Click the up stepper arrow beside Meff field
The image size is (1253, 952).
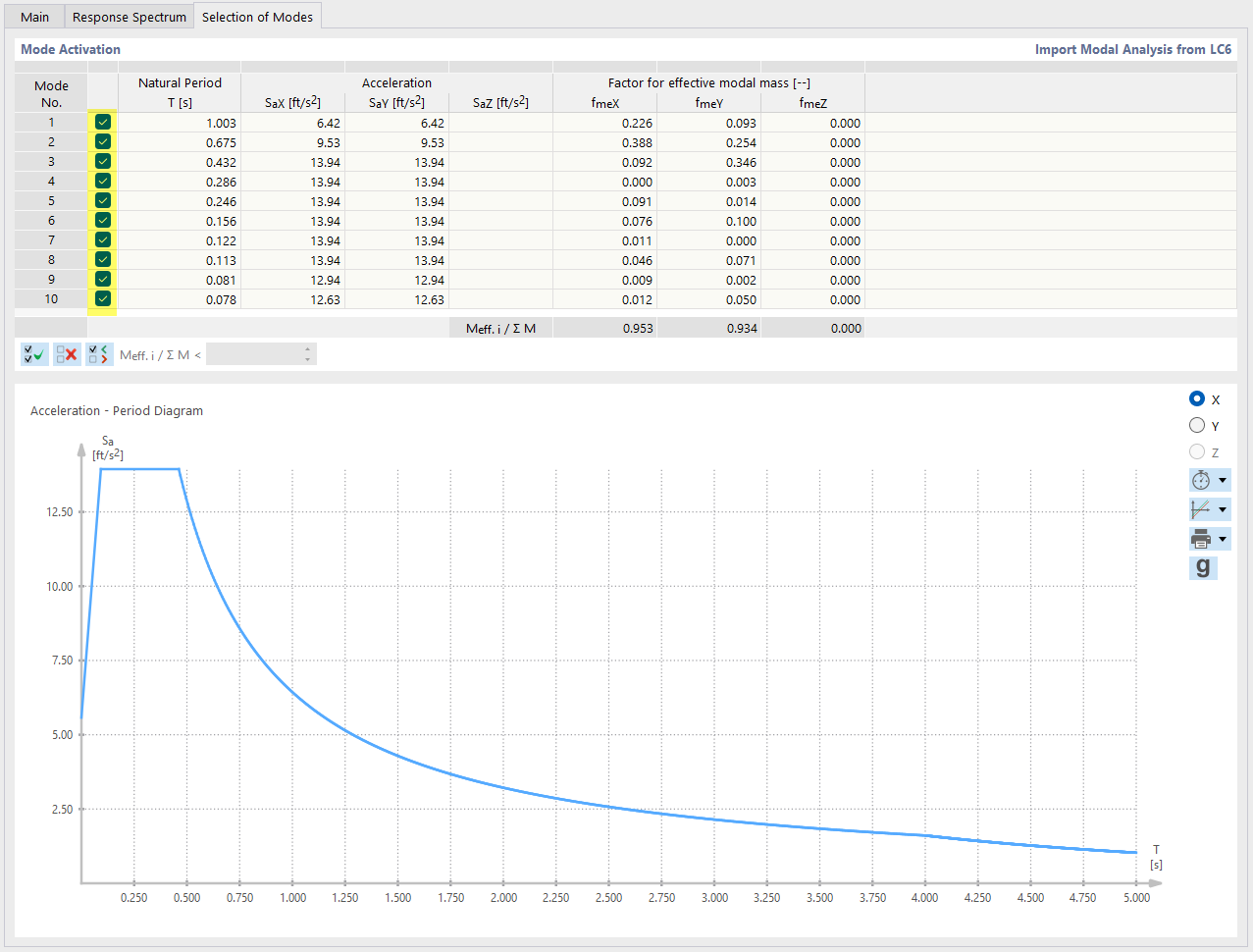(306, 347)
